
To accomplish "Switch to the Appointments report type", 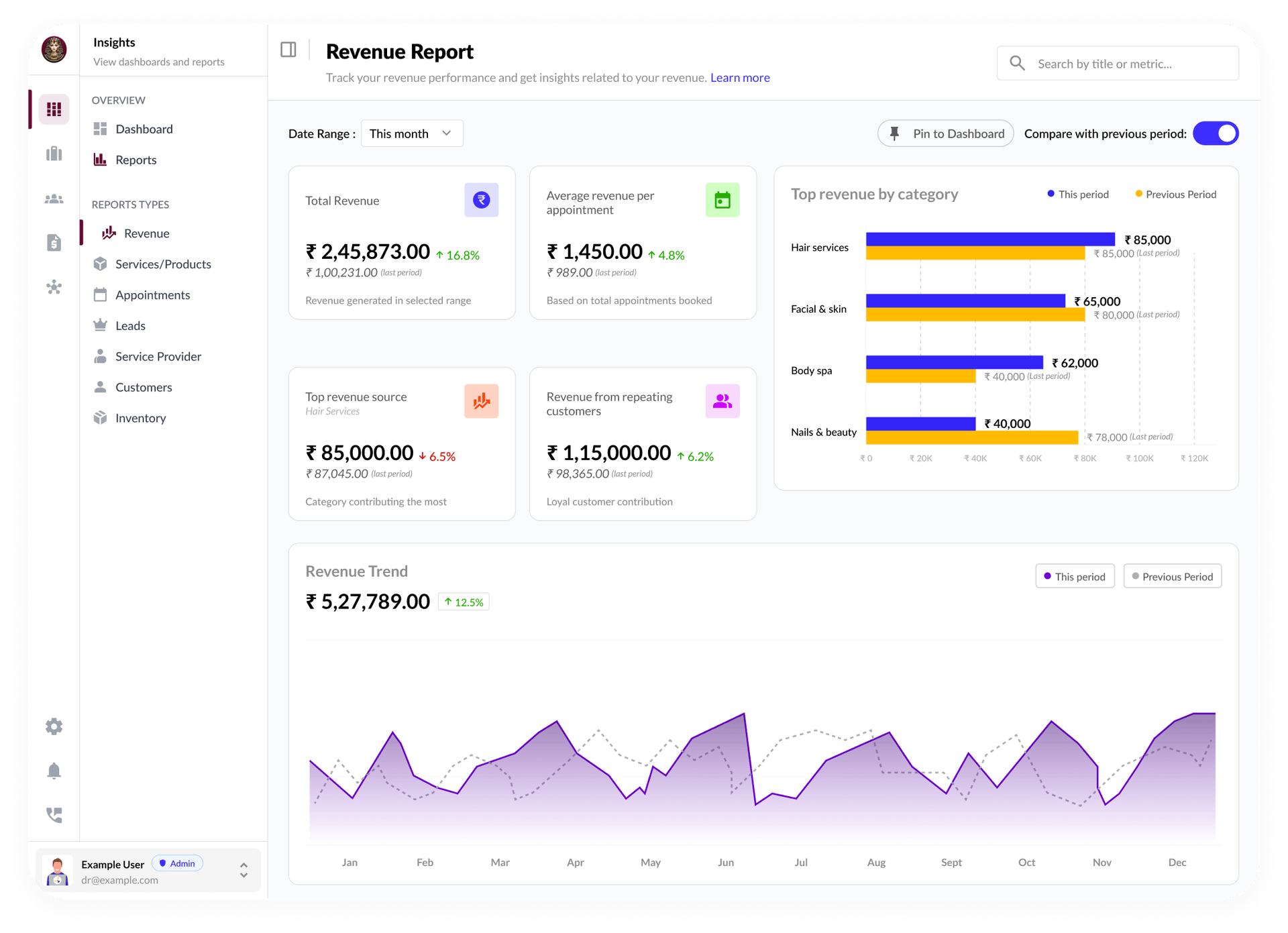I will [x=152, y=294].
